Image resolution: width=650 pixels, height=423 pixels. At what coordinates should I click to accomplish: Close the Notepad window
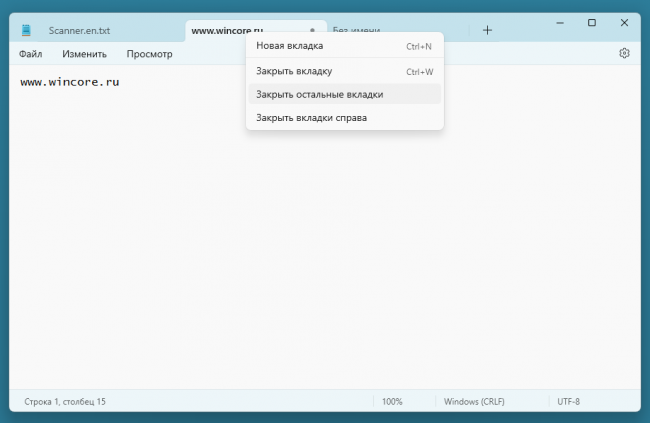(x=624, y=23)
